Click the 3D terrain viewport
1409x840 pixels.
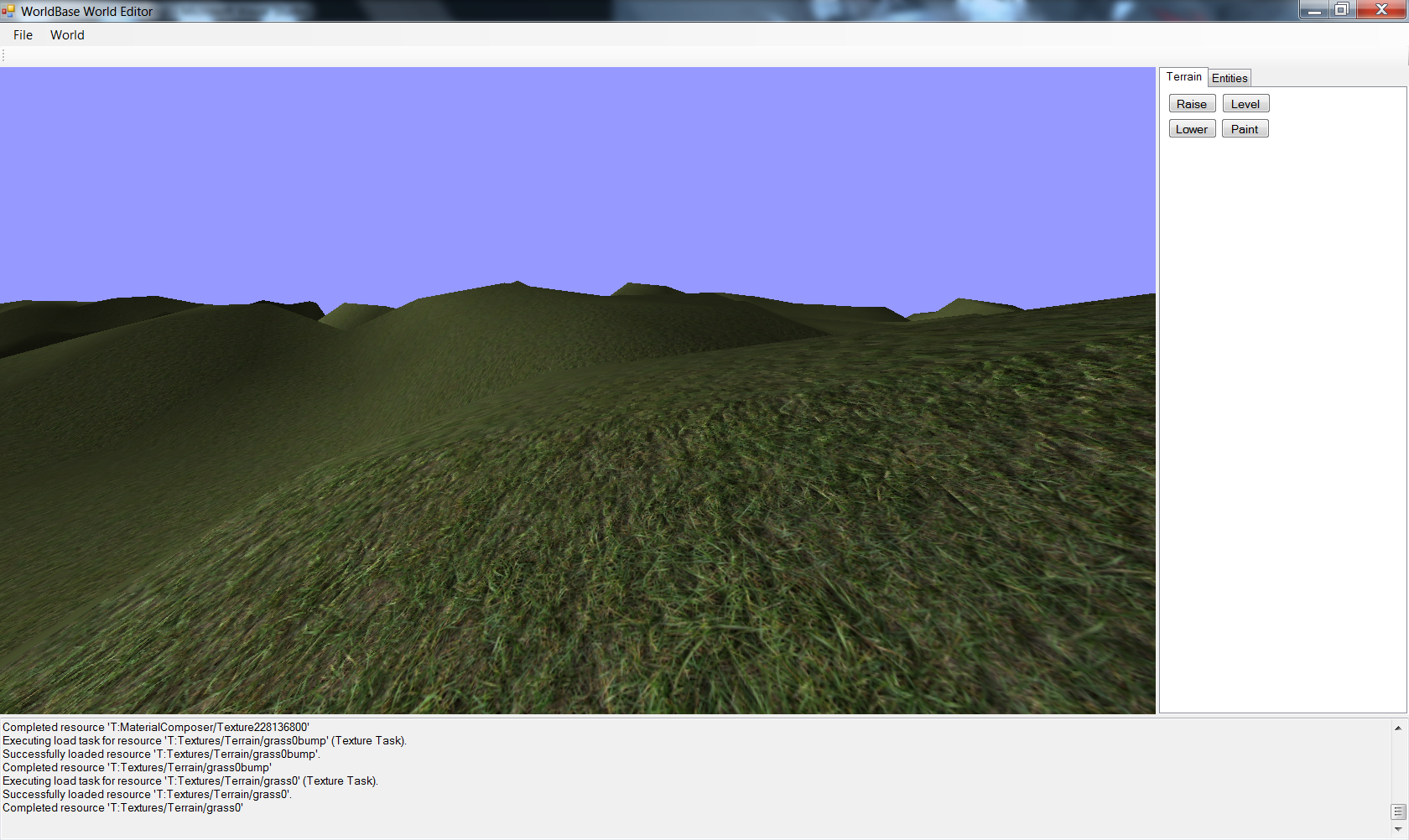(x=578, y=391)
